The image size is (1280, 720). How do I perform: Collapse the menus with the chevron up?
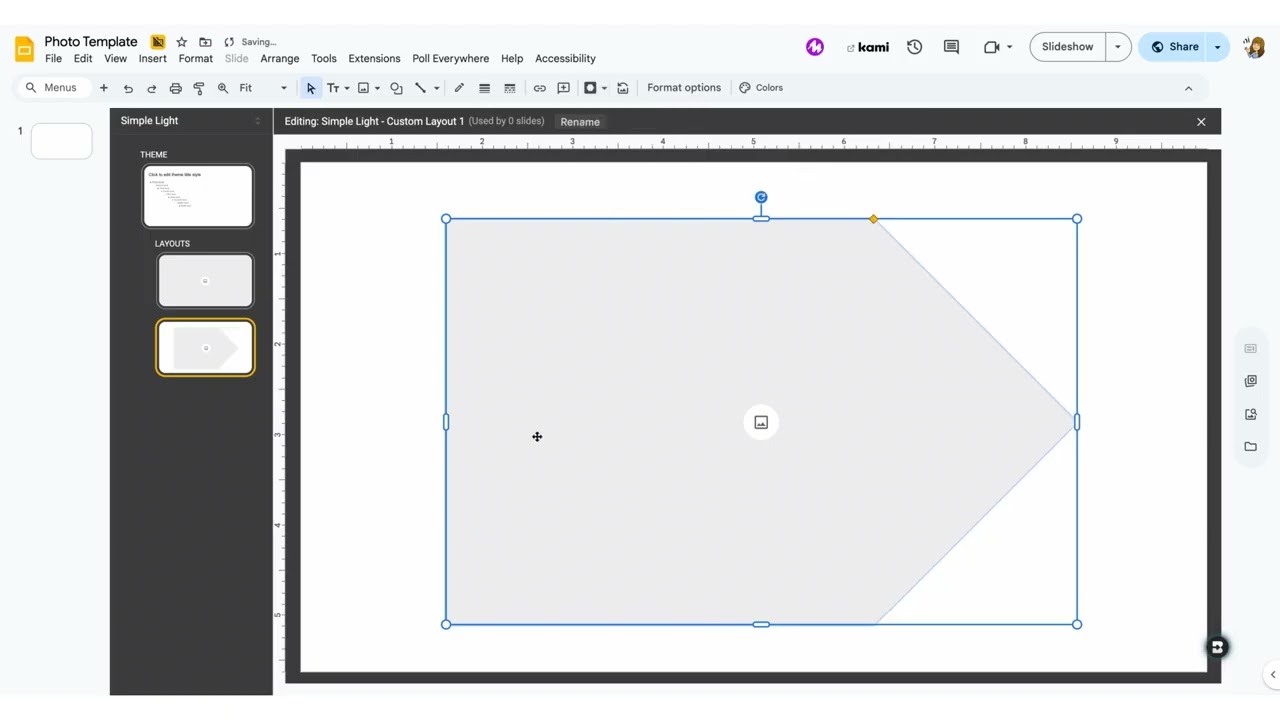(1188, 88)
